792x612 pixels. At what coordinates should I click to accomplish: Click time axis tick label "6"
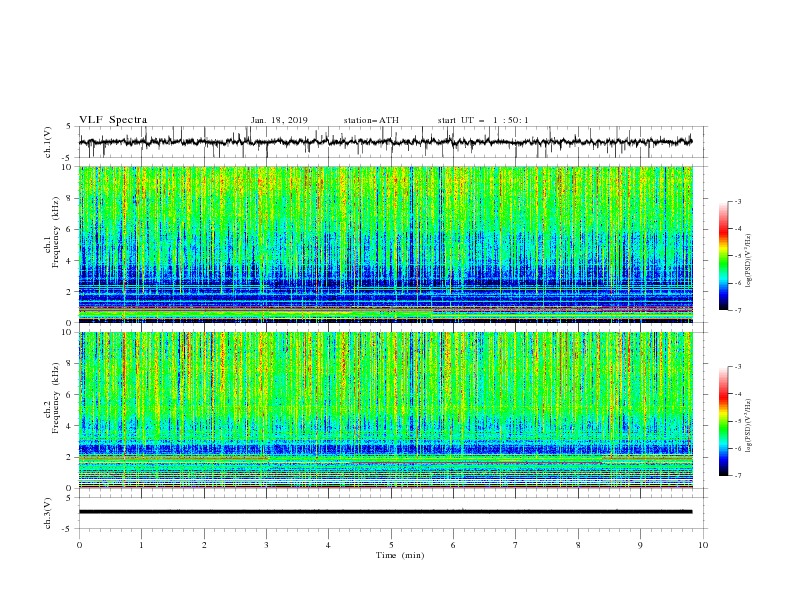click(x=454, y=545)
